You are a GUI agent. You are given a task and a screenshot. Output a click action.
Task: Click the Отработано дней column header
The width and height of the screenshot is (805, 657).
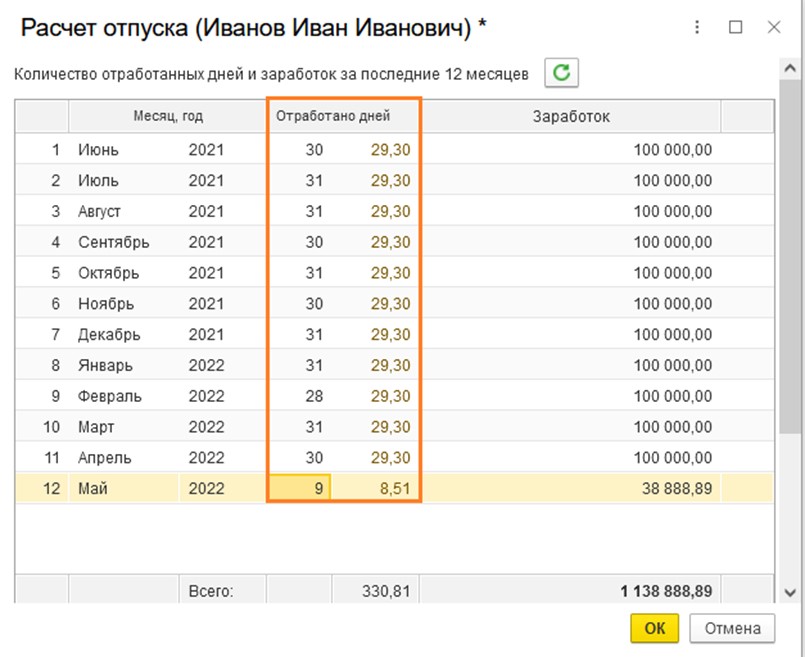point(344,116)
